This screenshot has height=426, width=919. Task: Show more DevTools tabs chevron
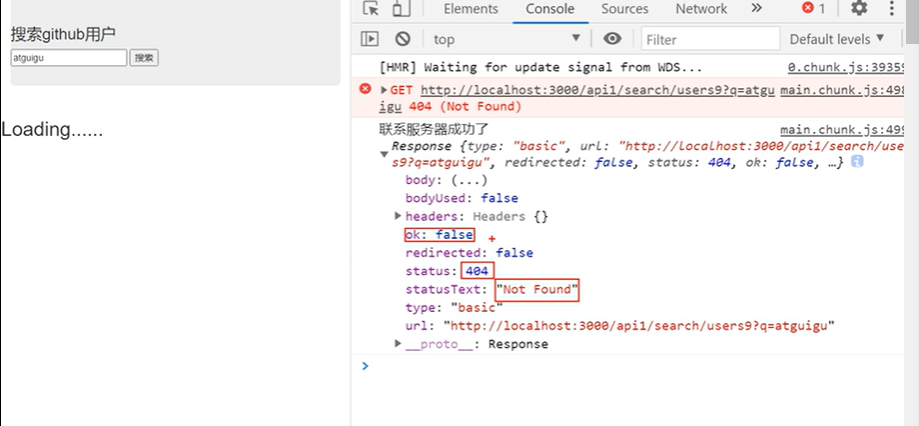tap(757, 8)
